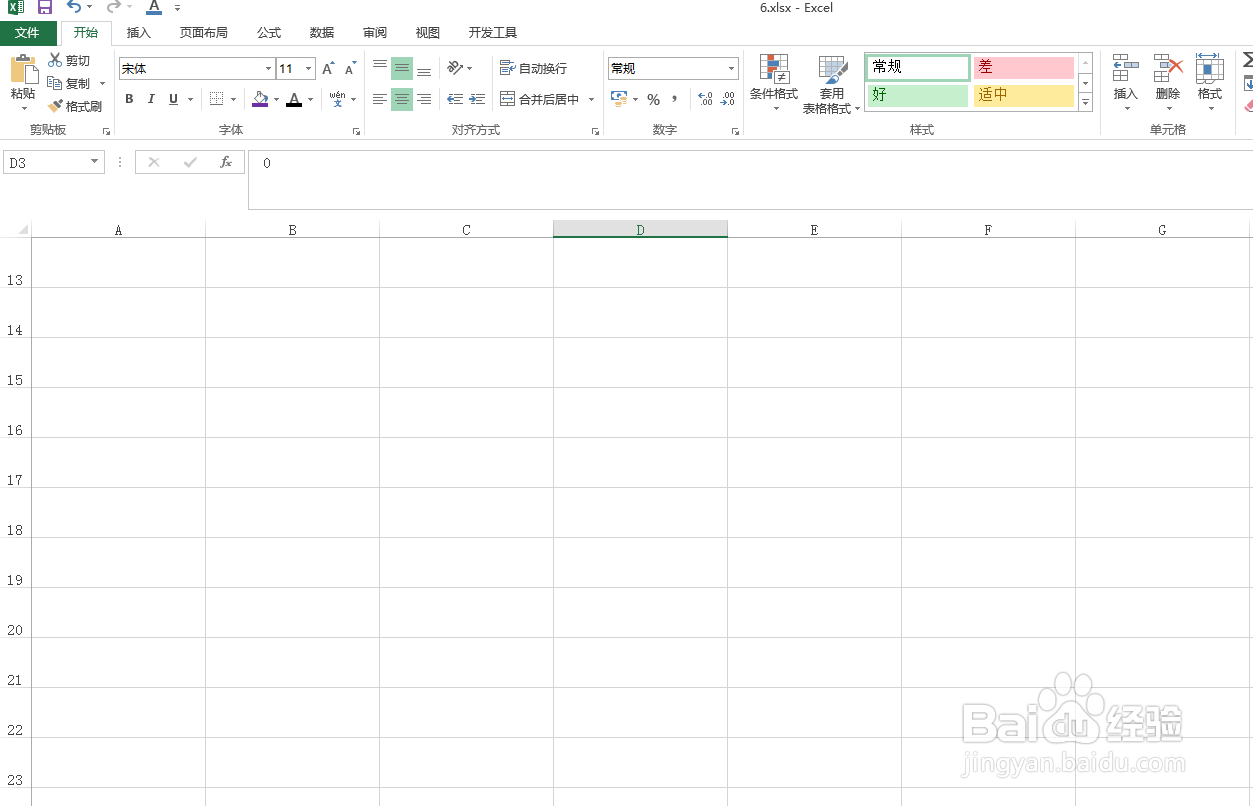Image resolution: width=1253 pixels, height=806 pixels.
Task: Switch to the 公式 Formulas tab
Action: [269, 33]
